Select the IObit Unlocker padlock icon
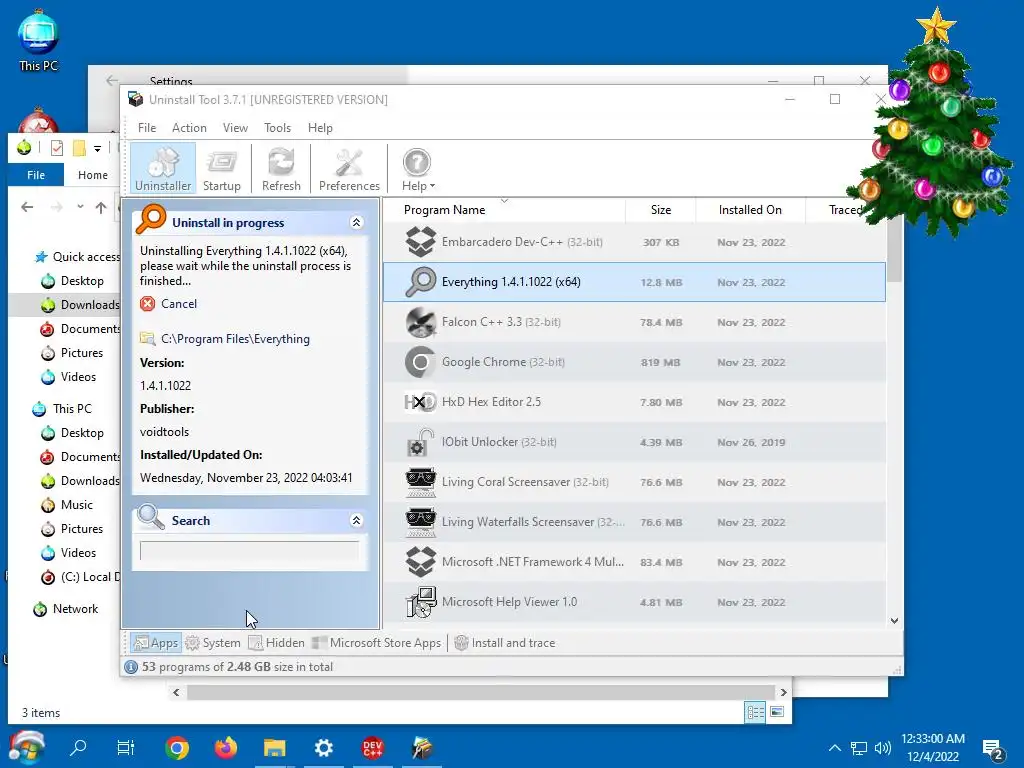This screenshot has width=1024, height=768. 421,442
